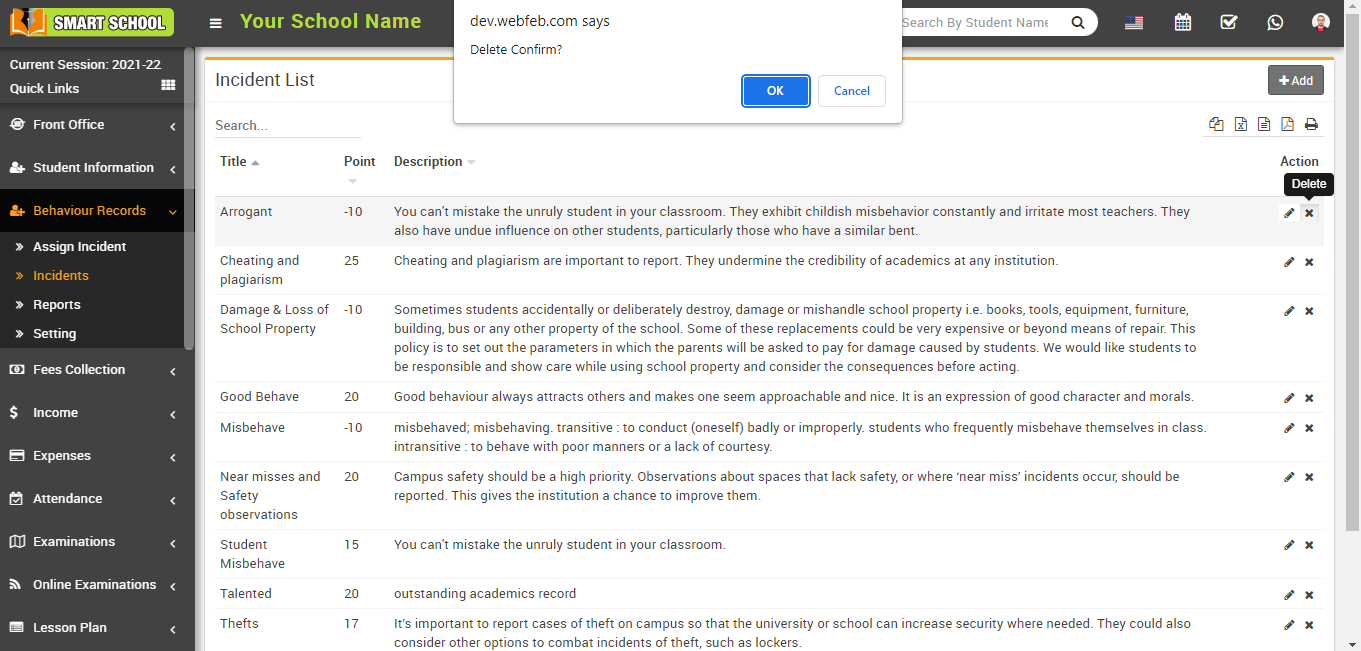1361x651 pixels.
Task: Click the edit pencil for Arrogant incident
Action: click(x=1289, y=213)
